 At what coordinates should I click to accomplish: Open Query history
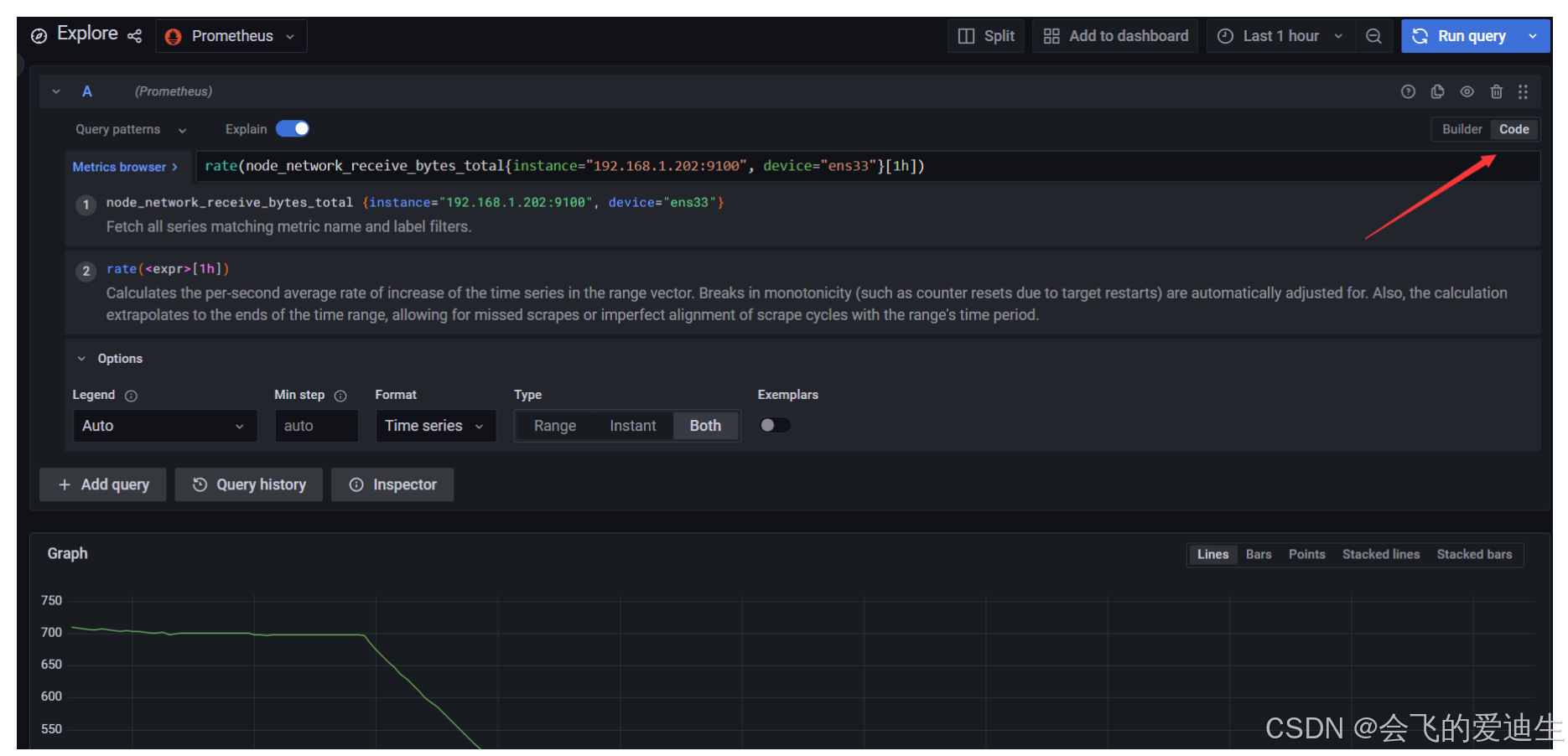click(x=249, y=484)
